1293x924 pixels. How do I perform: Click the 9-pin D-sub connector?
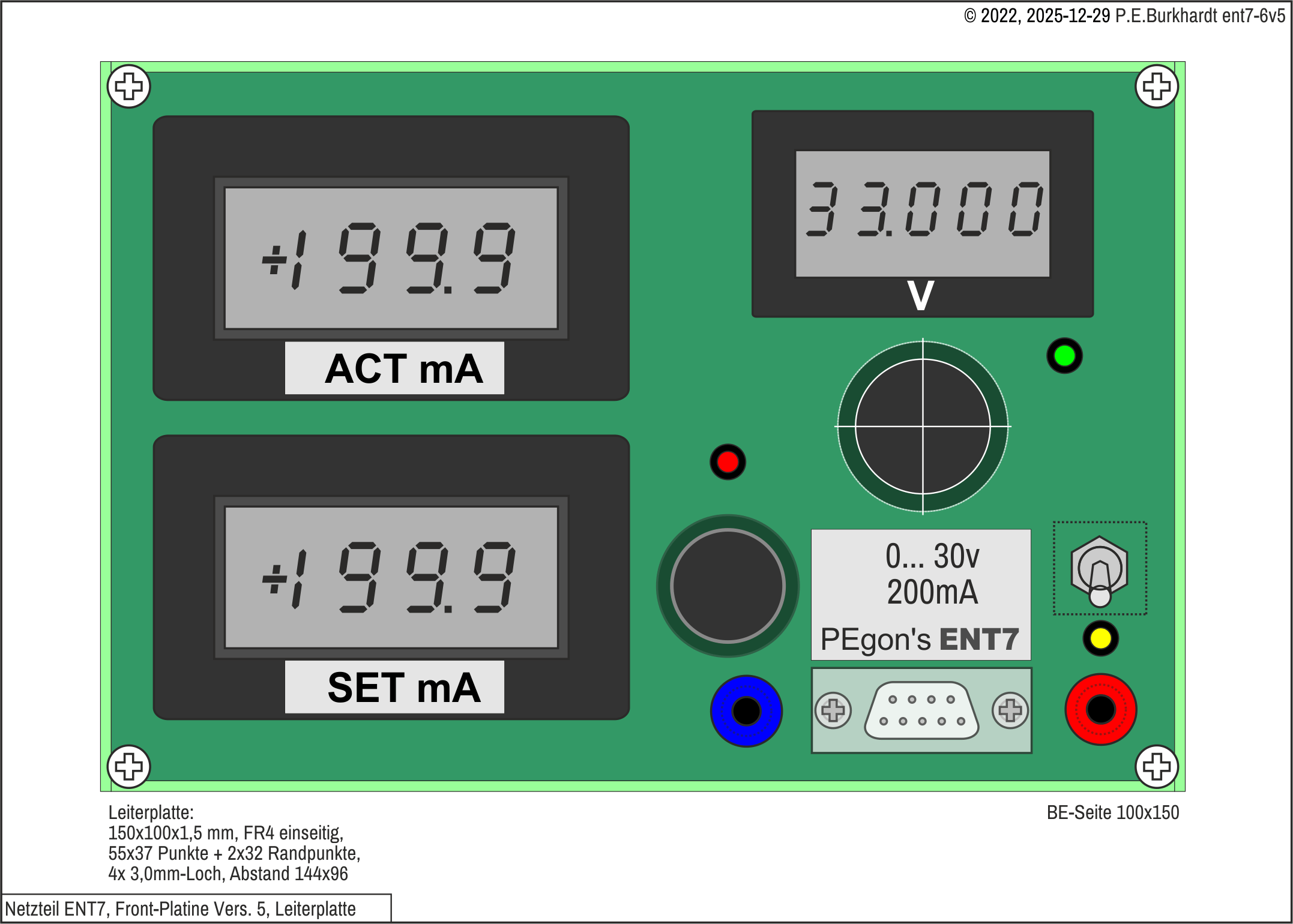[921, 710]
